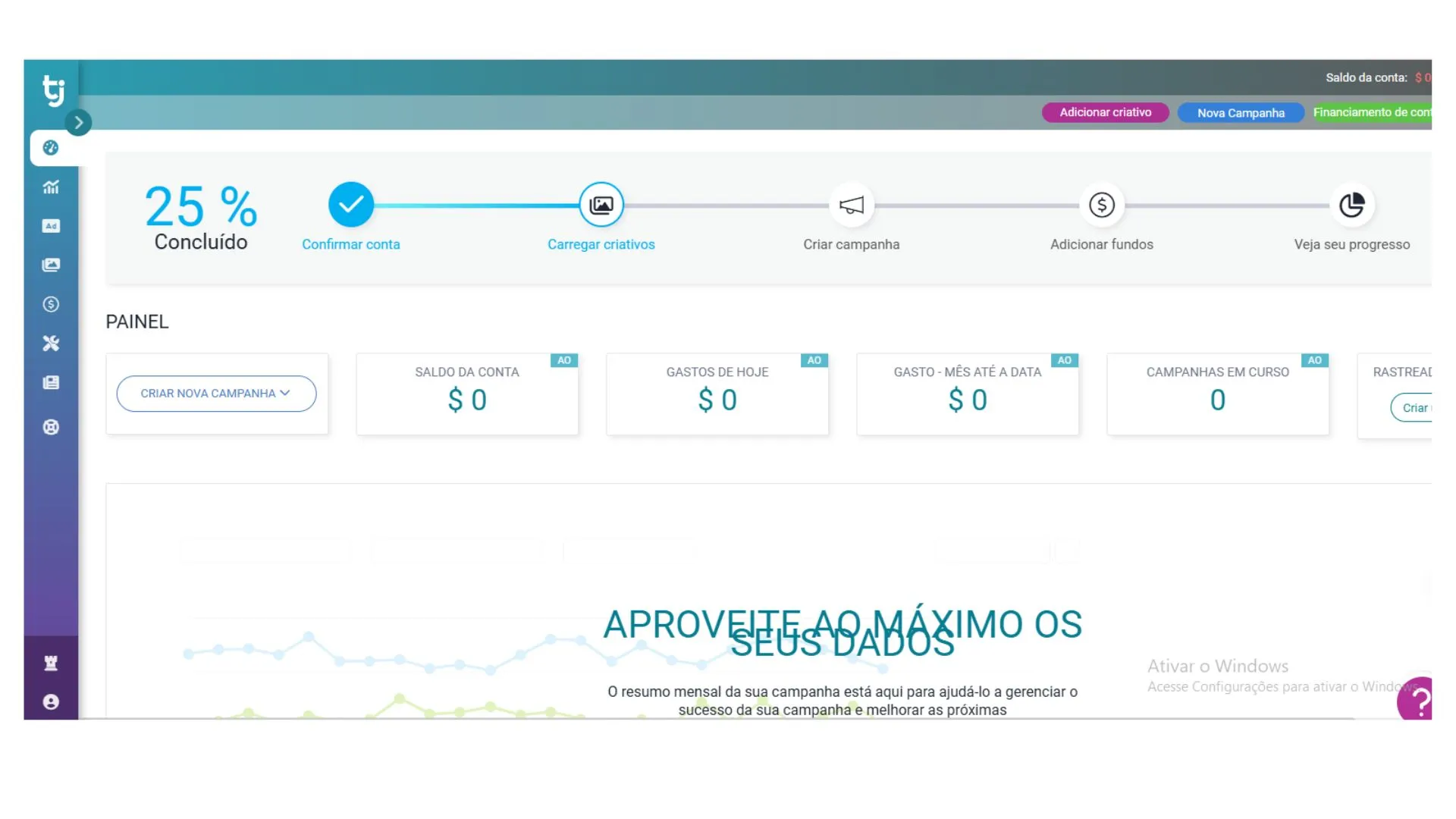Click the tj logo
Viewport: 1456px width, 819px height.
(x=53, y=90)
